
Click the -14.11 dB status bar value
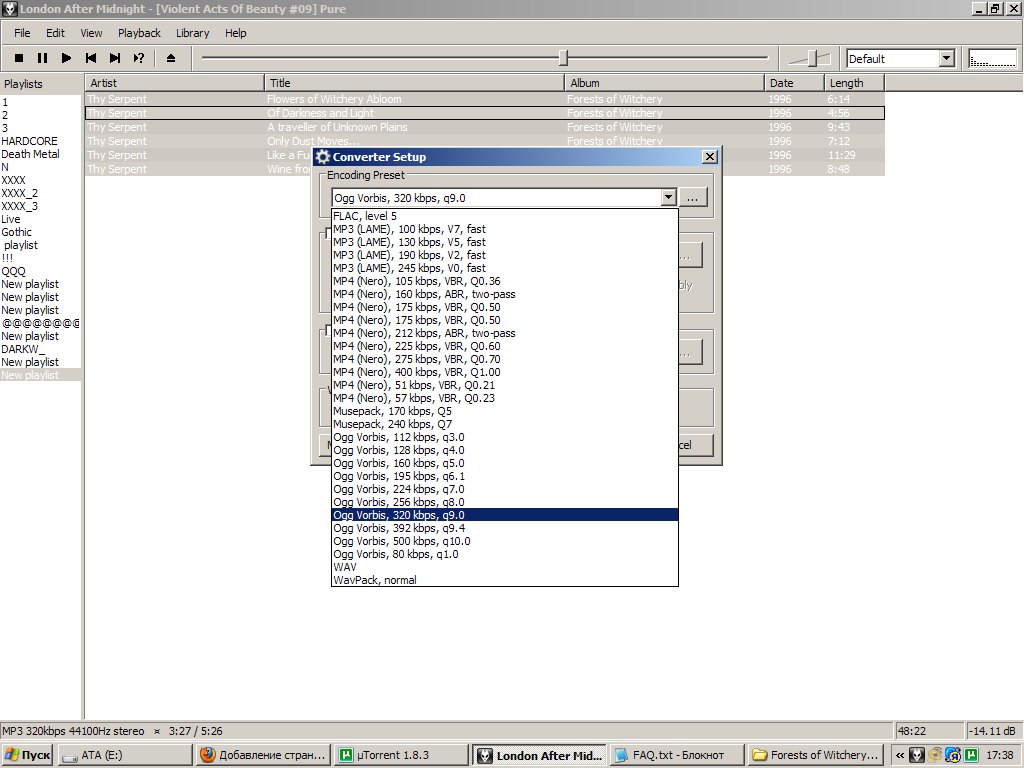[x=993, y=731]
